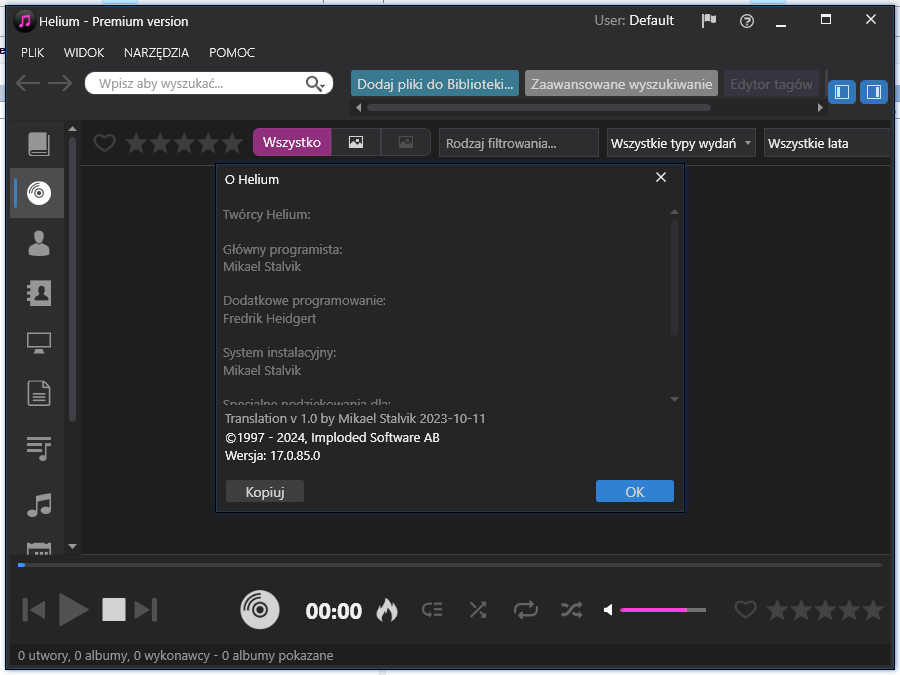The width and height of the screenshot is (900, 675).
Task: Go back with the left arrow
Action: point(28,83)
